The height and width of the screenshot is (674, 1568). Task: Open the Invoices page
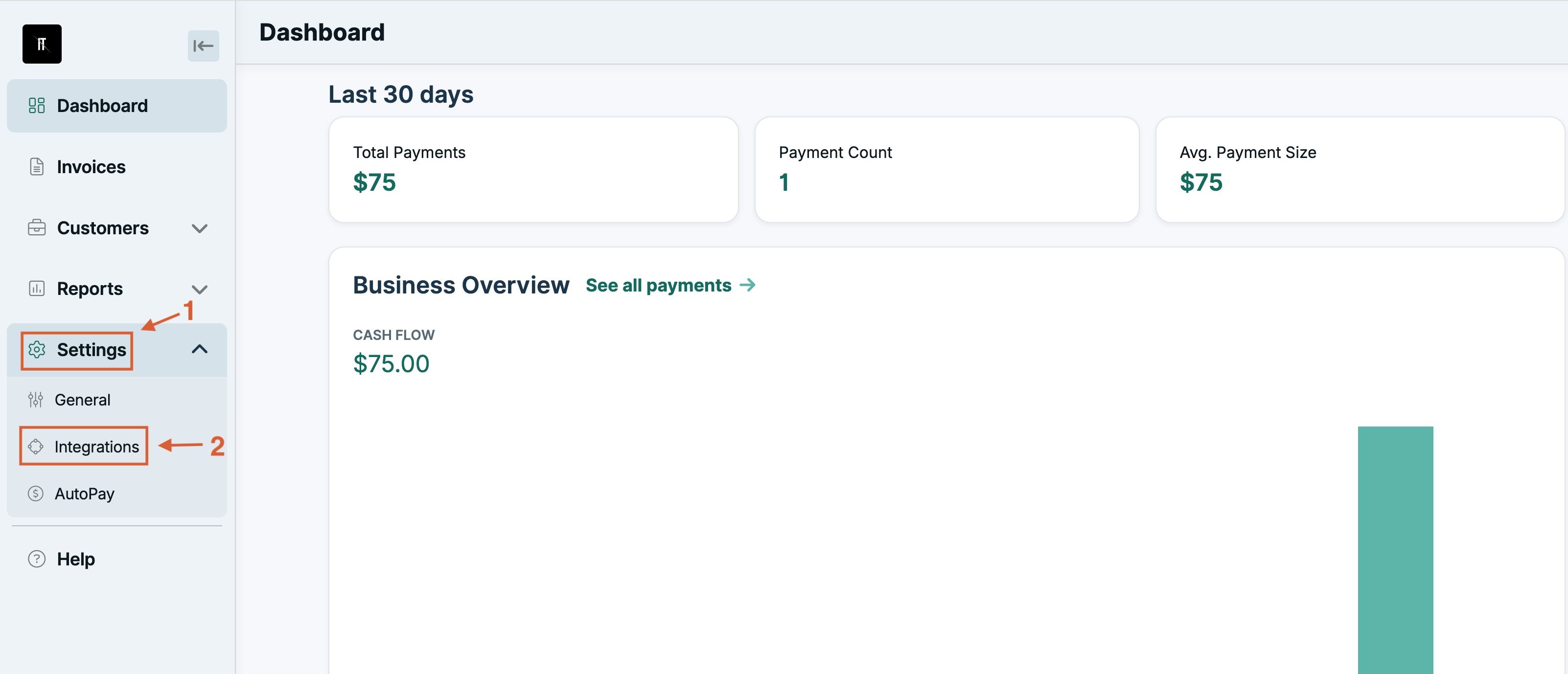click(x=91, y=166)
